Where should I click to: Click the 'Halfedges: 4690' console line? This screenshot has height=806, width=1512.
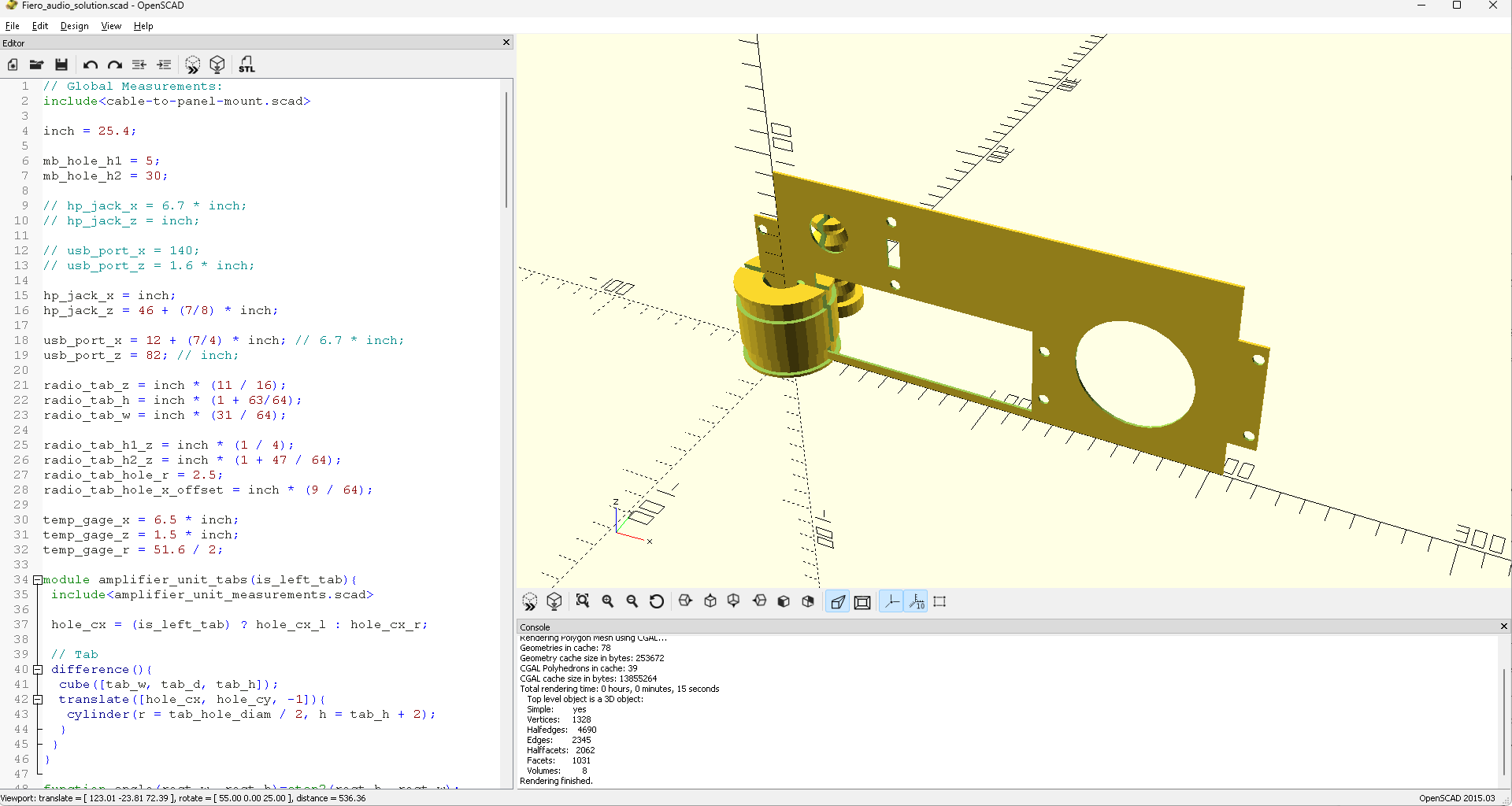point(561,730)
